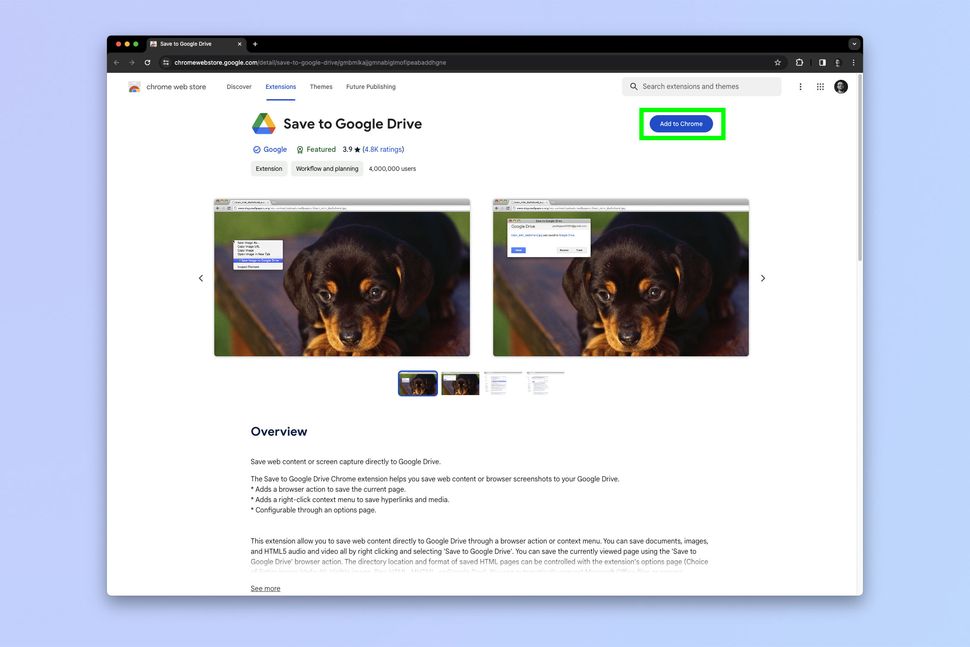Select Future Publishing in the navigation

pyautogui.click(x=369, y=86)
